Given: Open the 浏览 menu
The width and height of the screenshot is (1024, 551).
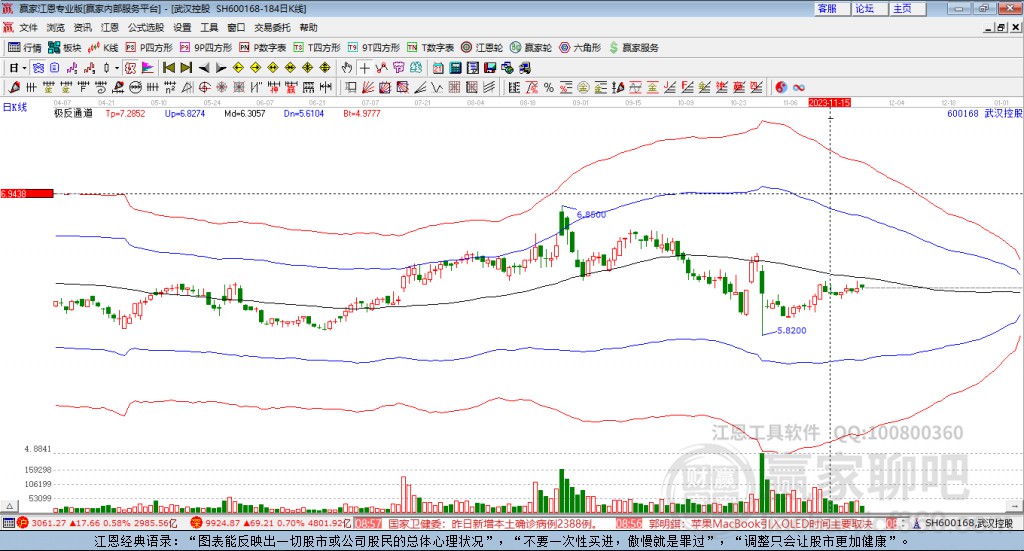Looking at the screenshot, I should 56,27.
